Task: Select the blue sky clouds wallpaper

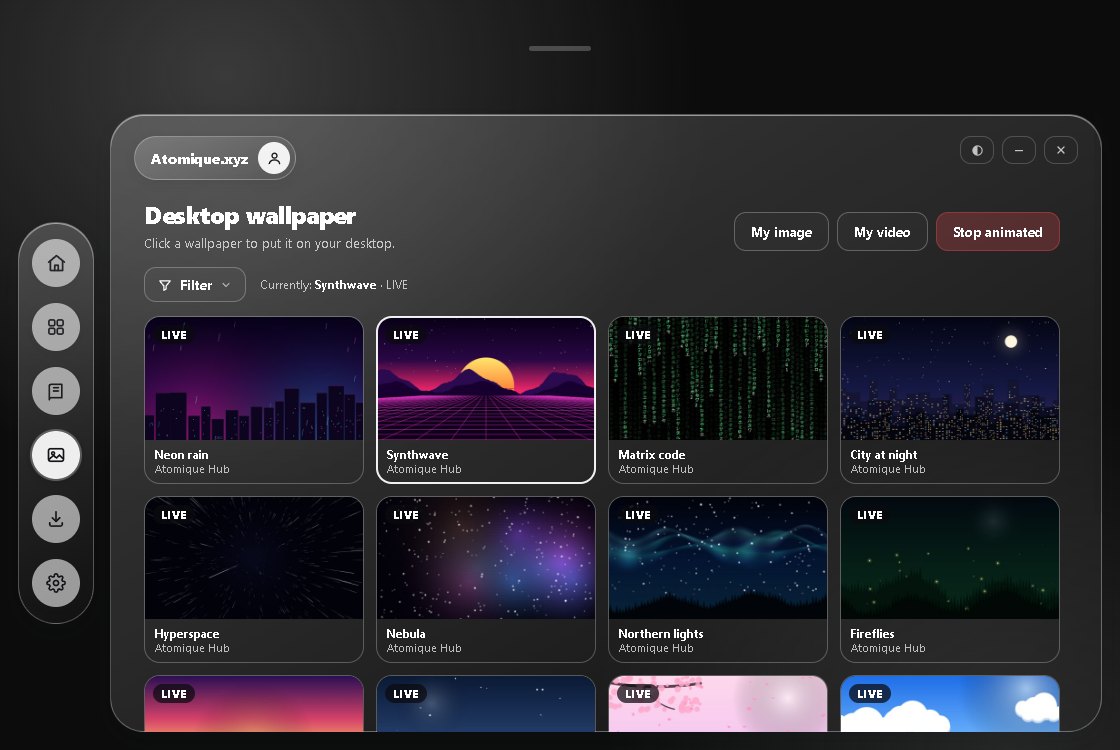Action: pos(950,704)
